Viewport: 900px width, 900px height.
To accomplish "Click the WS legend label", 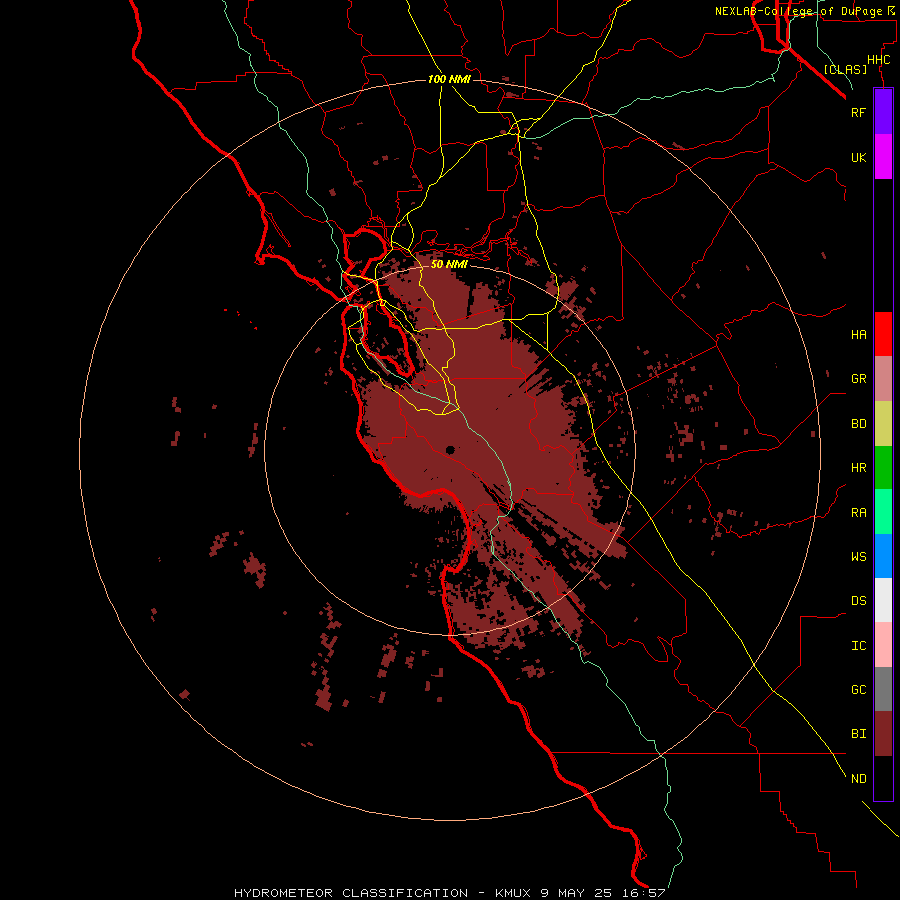I will coord(858,557).
